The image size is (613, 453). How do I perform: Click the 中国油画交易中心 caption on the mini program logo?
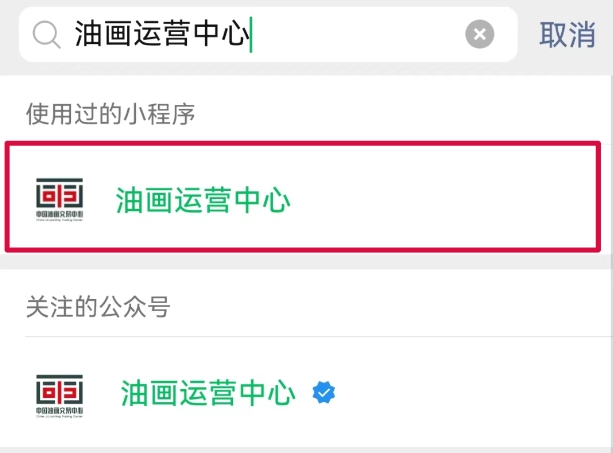(x=59, y=214)
